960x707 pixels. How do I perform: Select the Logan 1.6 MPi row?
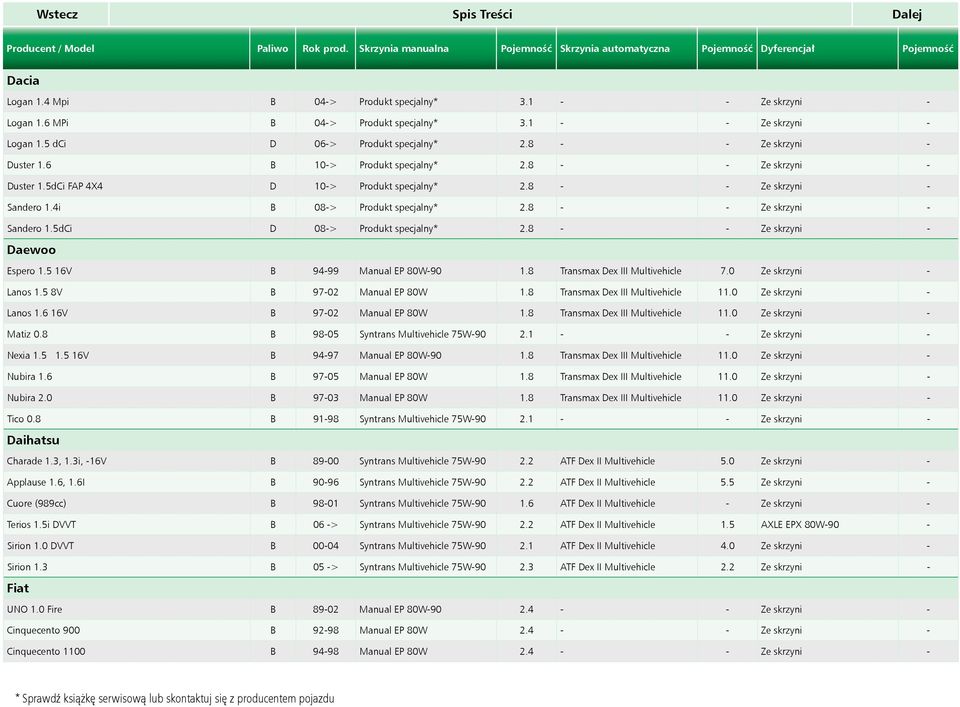[x=481, y=123]
